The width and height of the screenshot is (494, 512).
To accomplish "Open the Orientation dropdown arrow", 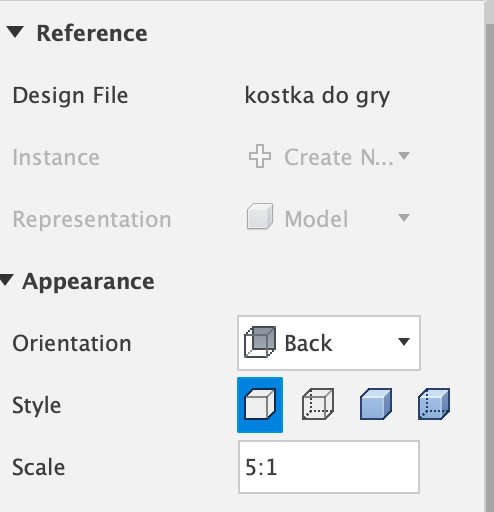I will 404,342.
